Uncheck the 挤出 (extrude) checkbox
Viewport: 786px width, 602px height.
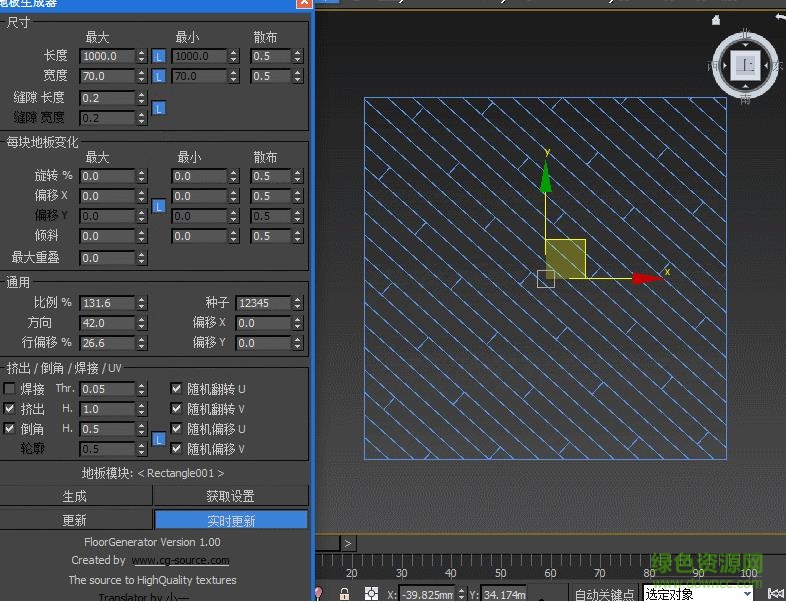(x=10, y=409)
